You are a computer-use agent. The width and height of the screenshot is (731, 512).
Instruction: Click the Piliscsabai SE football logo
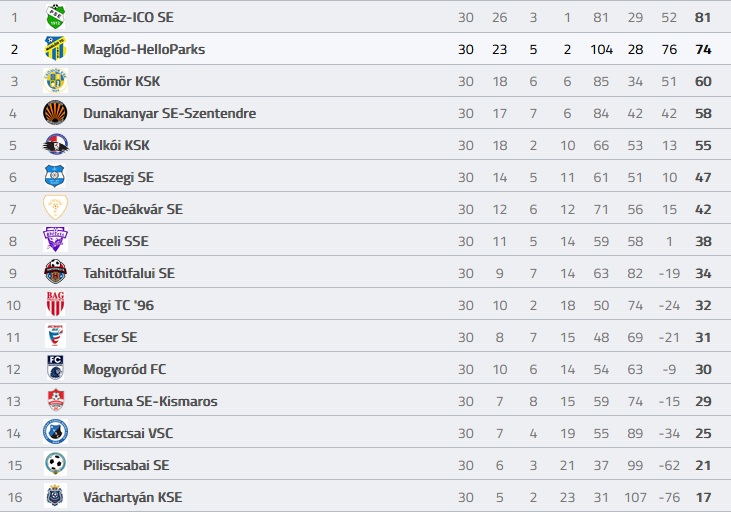(55, 464)
